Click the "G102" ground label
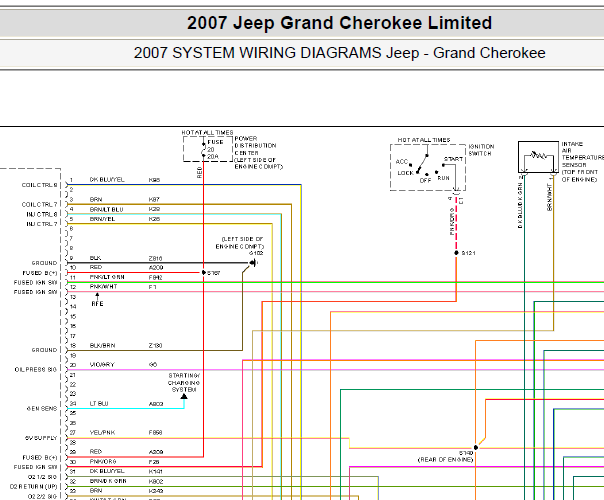 click(x=256, y=253)
